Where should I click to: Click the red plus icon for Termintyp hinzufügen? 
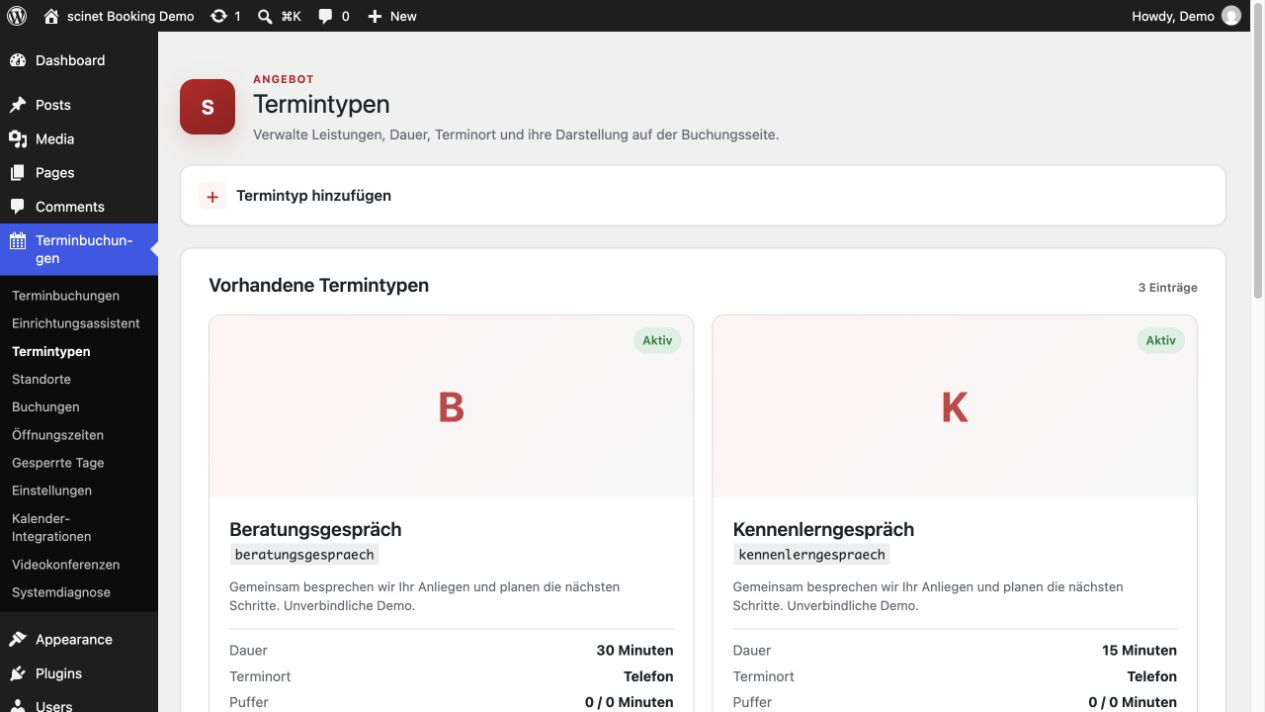pyautogui.click(x=212, y=196)
